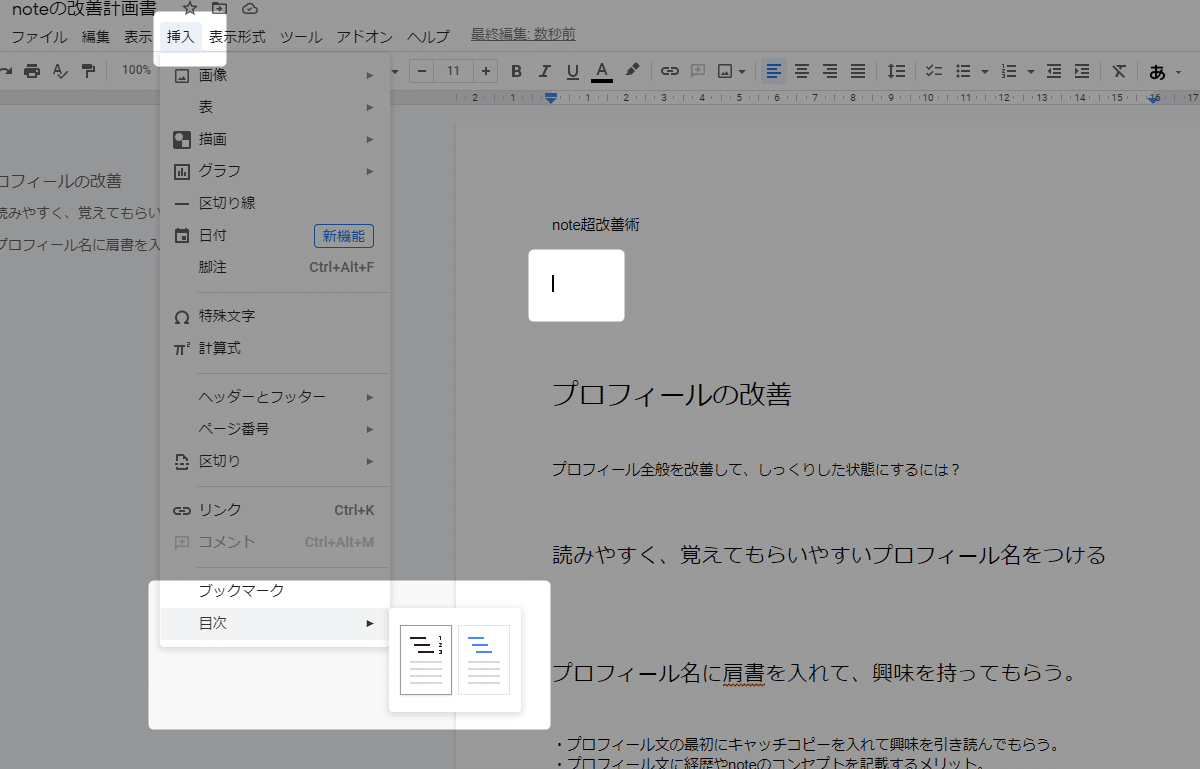Screen dimensions: 1200x769
Task: Click the 挿入 menu
Action: pyautogui.click(x=181, y=37)
